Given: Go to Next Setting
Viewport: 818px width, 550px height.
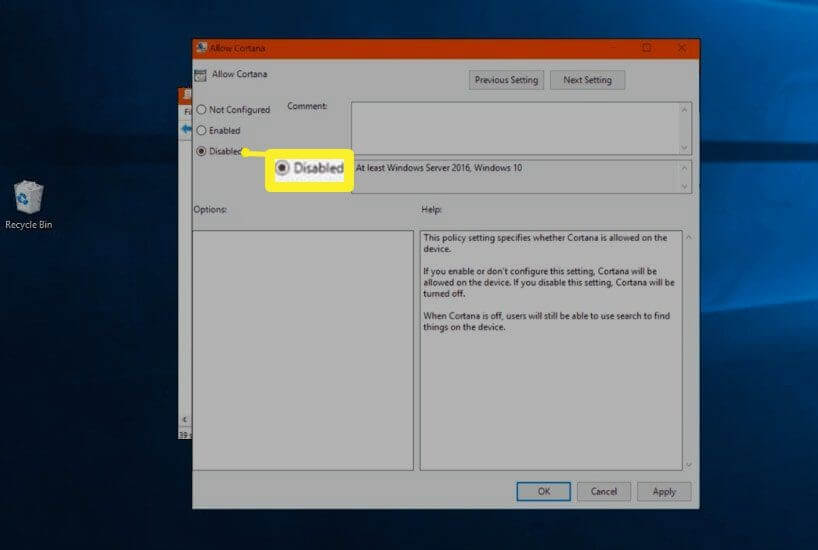Looking at the screenshot, I should click(x=587, y=80).
